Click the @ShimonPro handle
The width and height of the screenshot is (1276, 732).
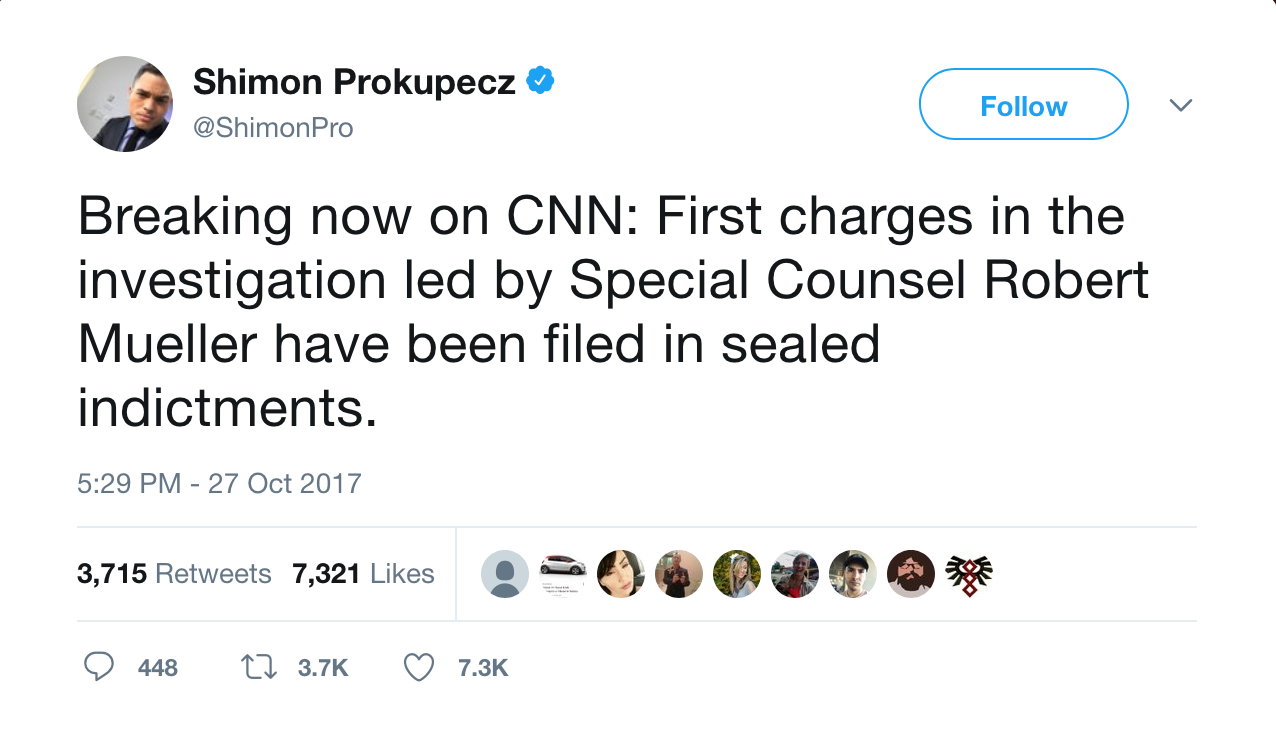point(273,128)
